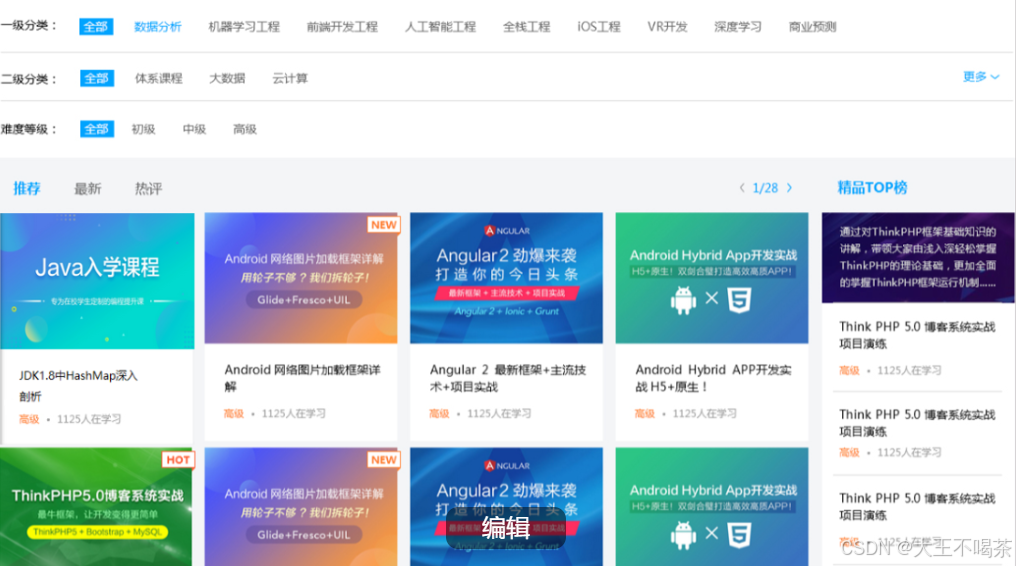Open first-row Android Hybrid App thumbnail

(712, 278)
